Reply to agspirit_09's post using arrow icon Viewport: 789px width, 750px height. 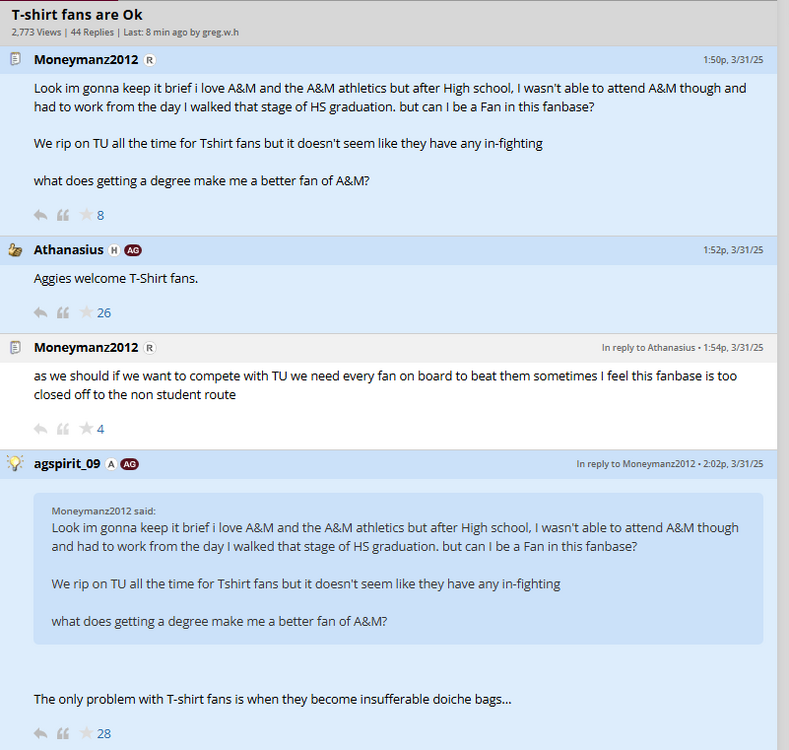(40, 733)
